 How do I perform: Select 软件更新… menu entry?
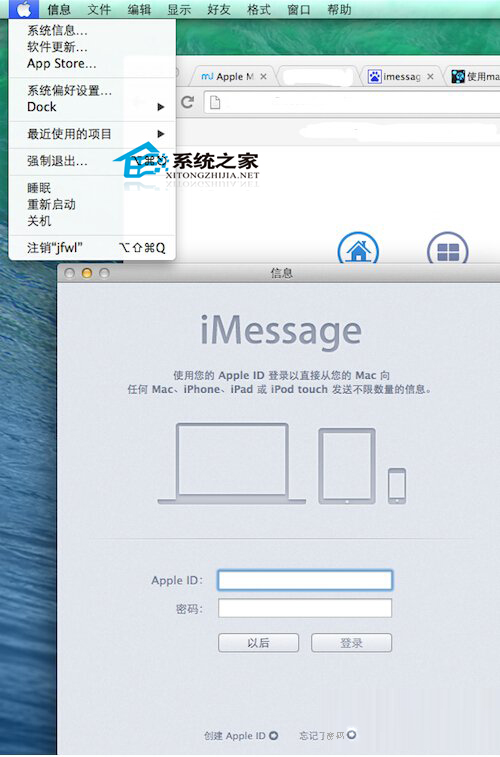click(92, 47)
